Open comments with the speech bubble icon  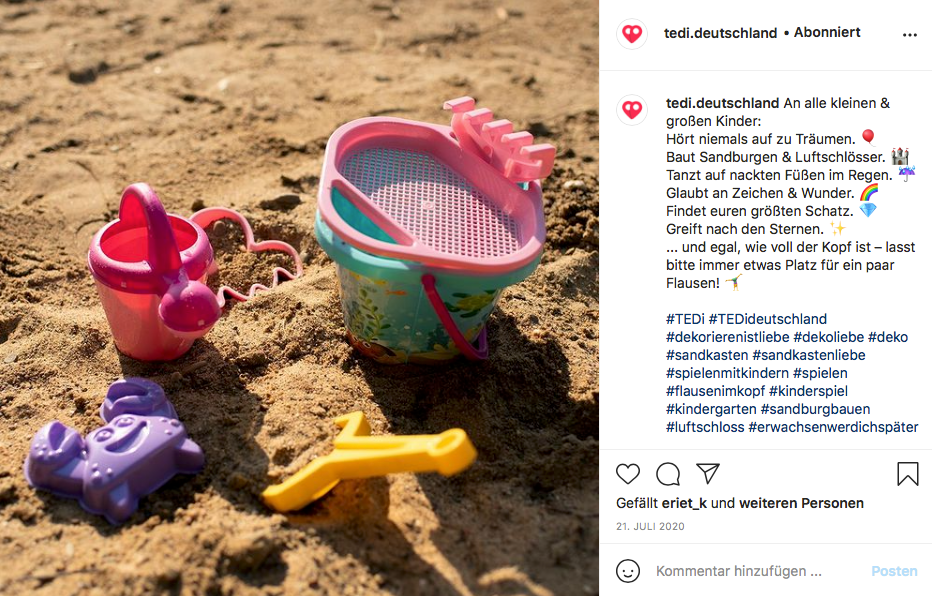668,474
